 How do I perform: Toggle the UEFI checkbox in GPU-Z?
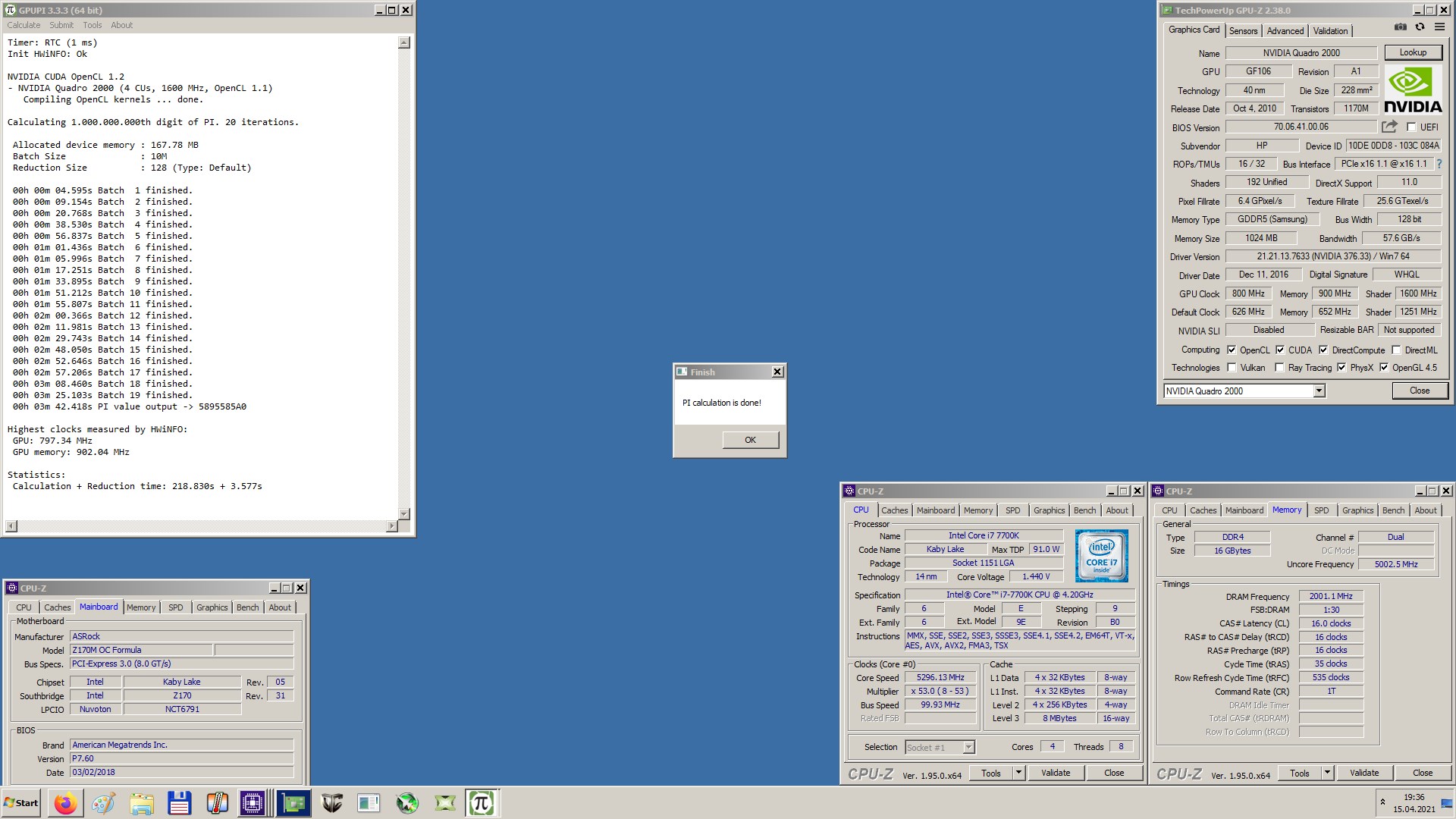[x=1411, y=127]
